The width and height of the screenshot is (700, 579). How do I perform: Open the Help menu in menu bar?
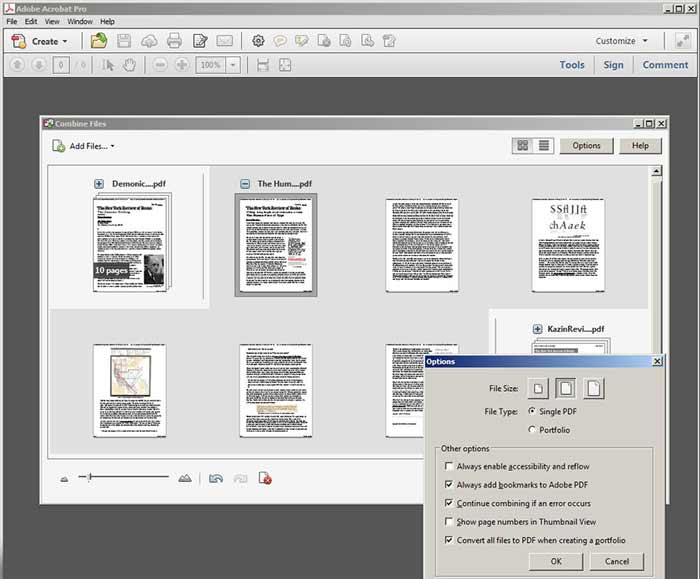click(x=107, y=21)
